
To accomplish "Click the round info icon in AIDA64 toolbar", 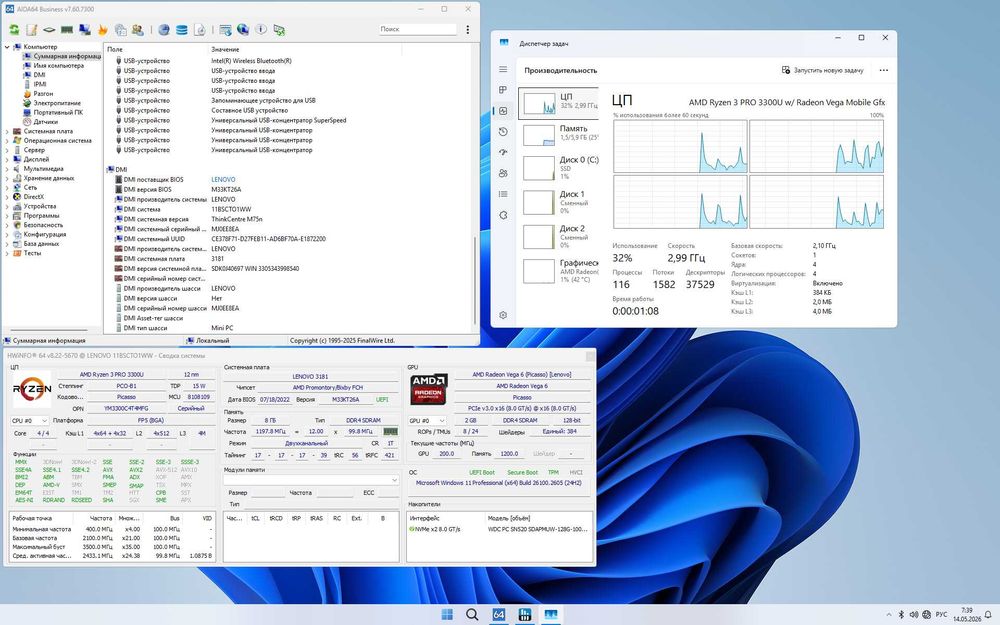I will [x=261, y=29].
